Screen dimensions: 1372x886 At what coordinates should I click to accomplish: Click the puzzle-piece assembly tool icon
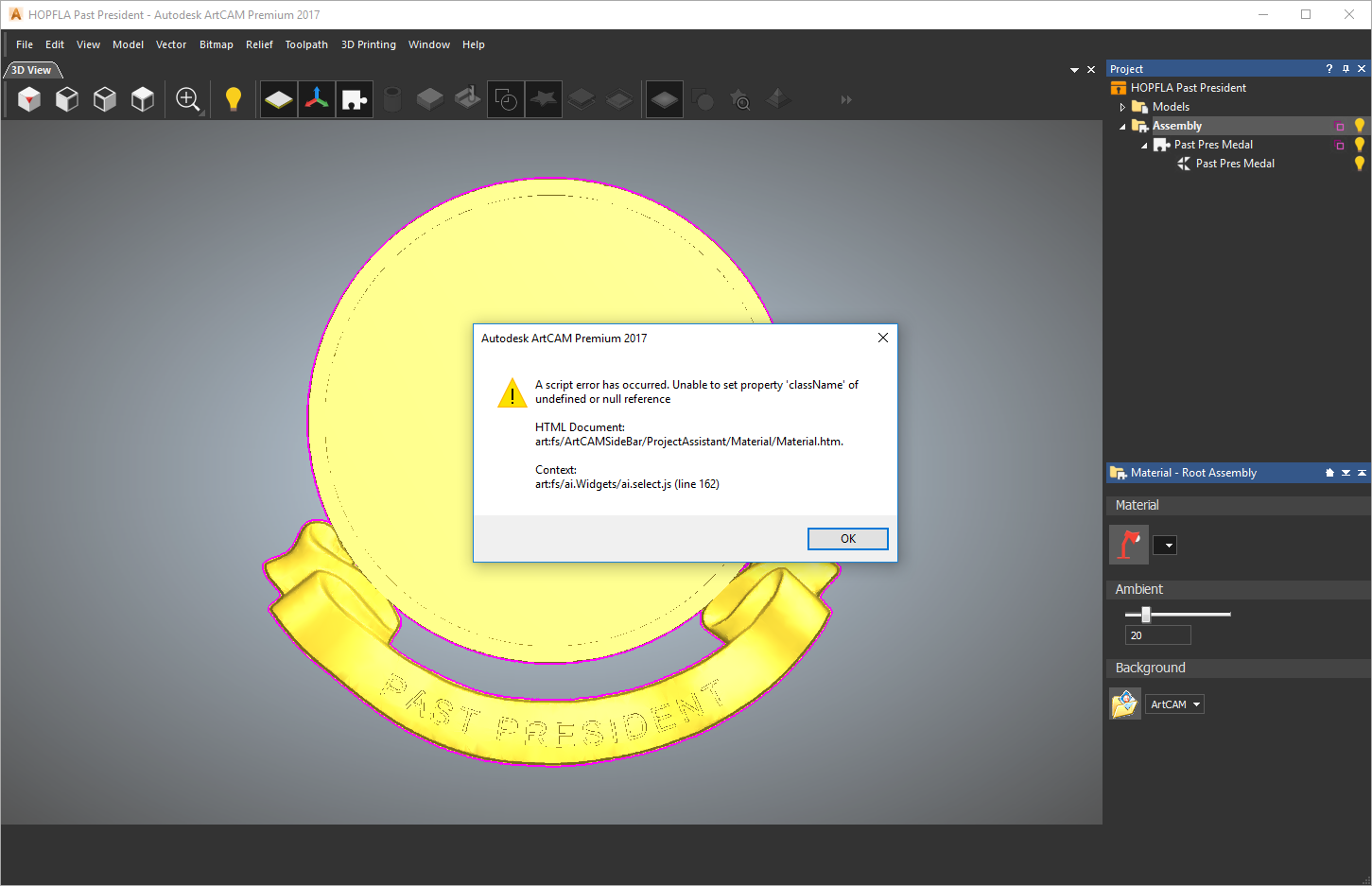[x=354, y=98]
